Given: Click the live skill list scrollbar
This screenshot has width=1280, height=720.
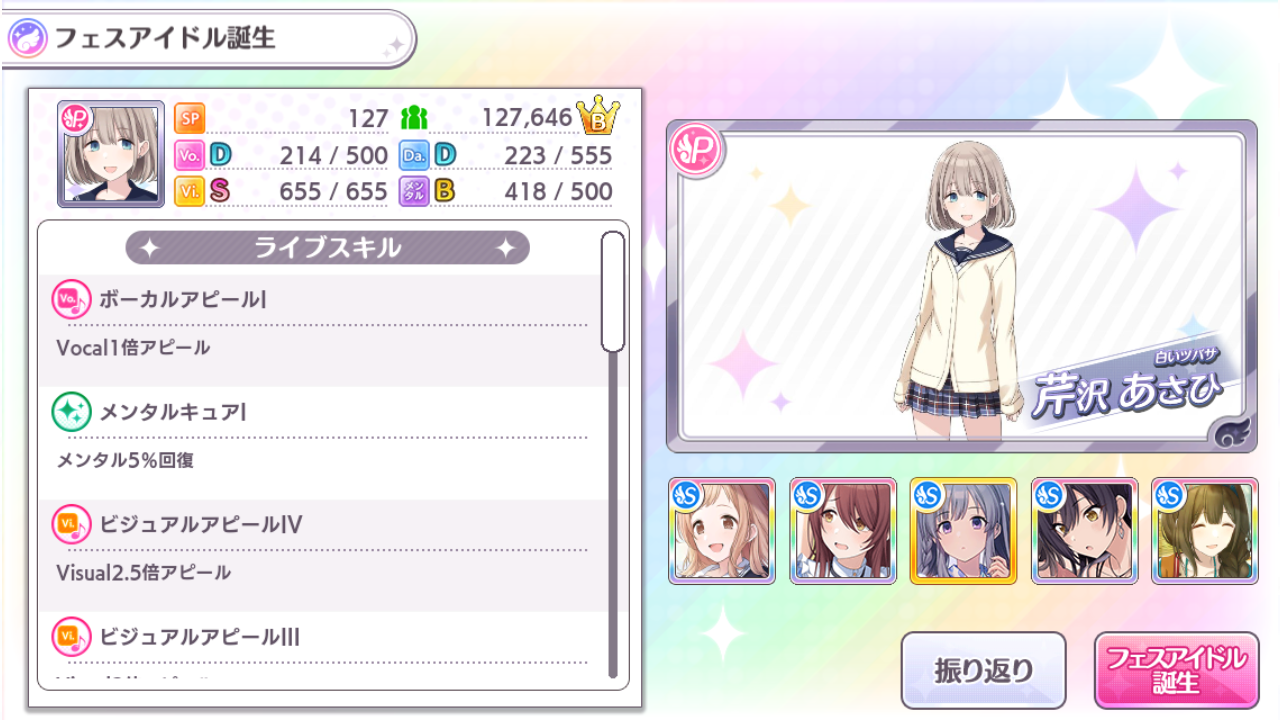Looking at the screenshot, I should pyautogui.click(x=613, y=457).
